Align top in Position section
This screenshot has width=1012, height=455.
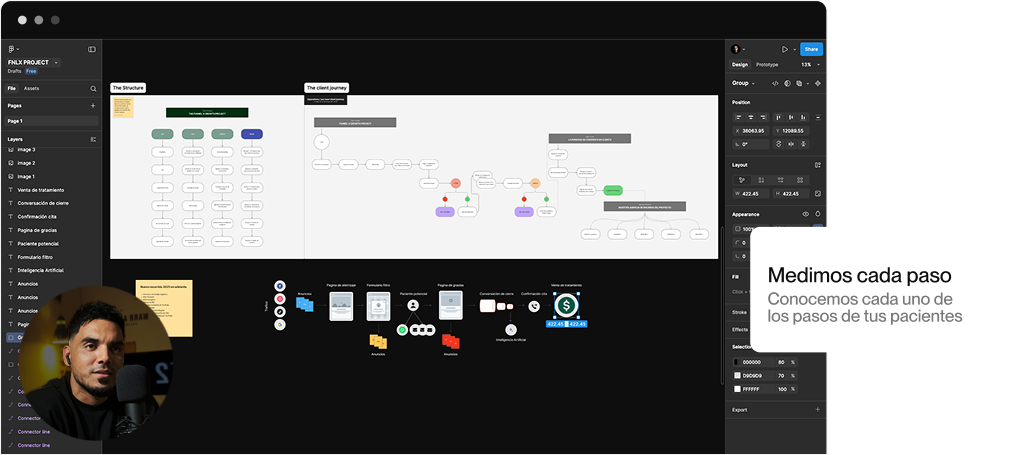click(778, 117)
